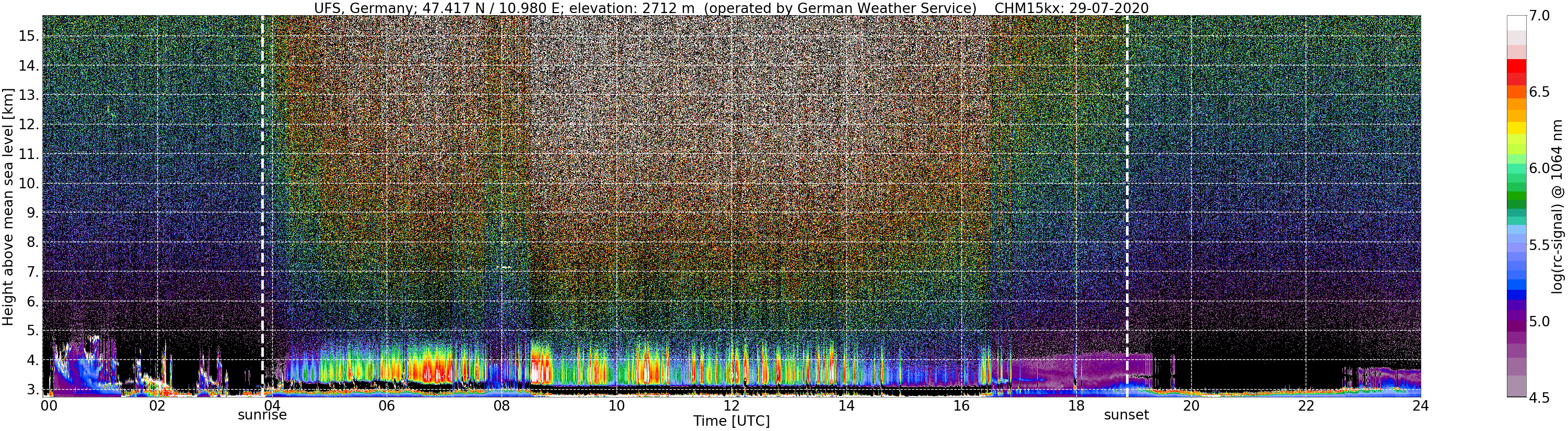Image resolution: width=1568 pixels, height=431 pixels.
Task: Click the height axis tick '9.'
Action: pos(32,213)
